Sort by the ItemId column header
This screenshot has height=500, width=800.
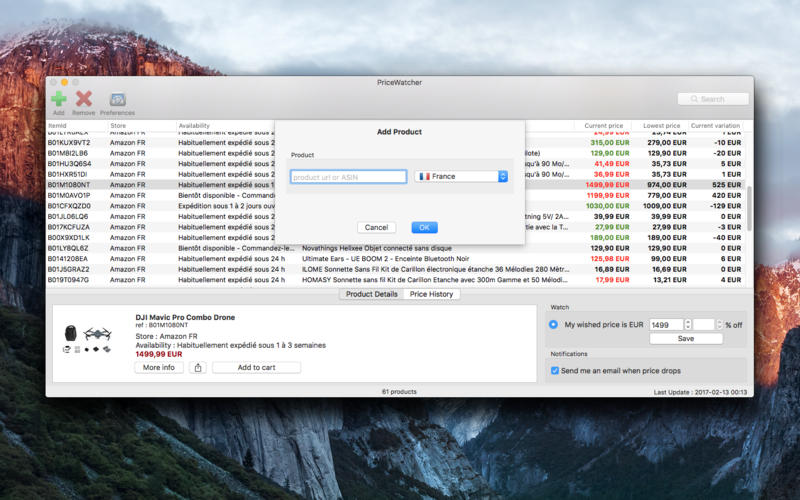point(77,126)
